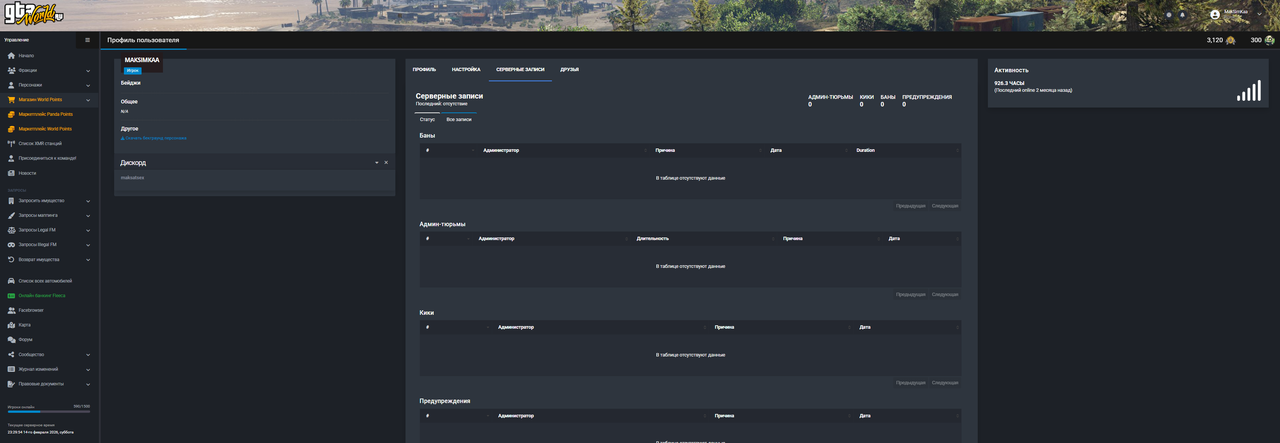Click the Игрок badge under MAKSIMKAA

132,70
